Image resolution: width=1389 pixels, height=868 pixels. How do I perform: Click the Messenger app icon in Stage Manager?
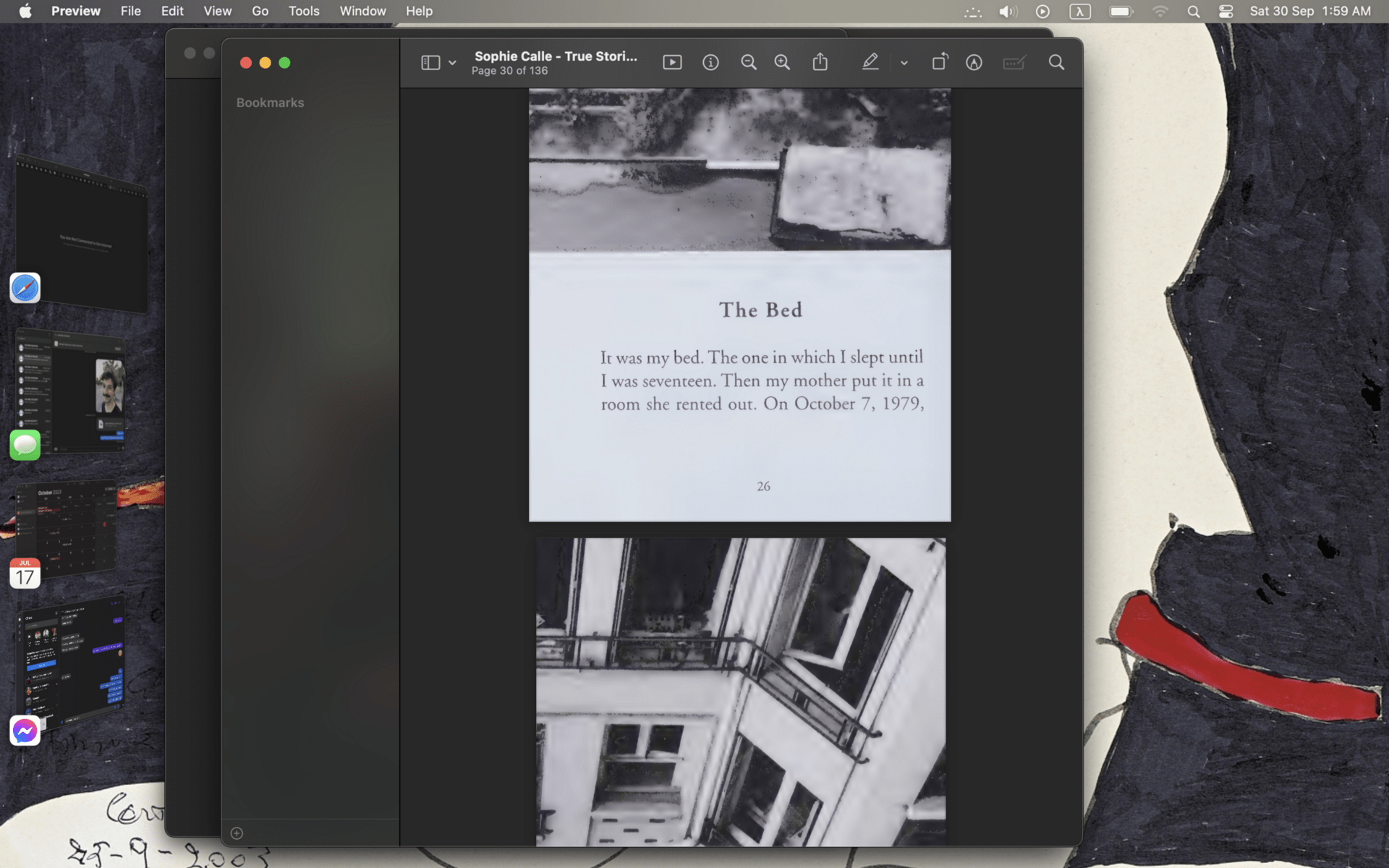pos(25,731)
